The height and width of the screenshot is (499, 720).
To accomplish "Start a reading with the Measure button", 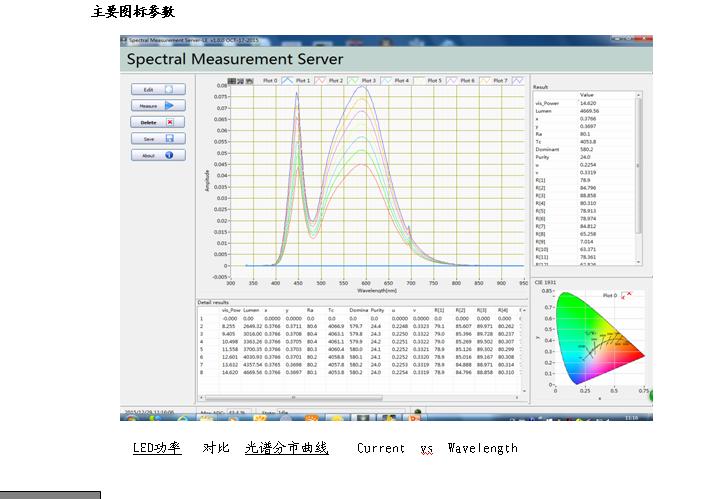I will 158,105.
